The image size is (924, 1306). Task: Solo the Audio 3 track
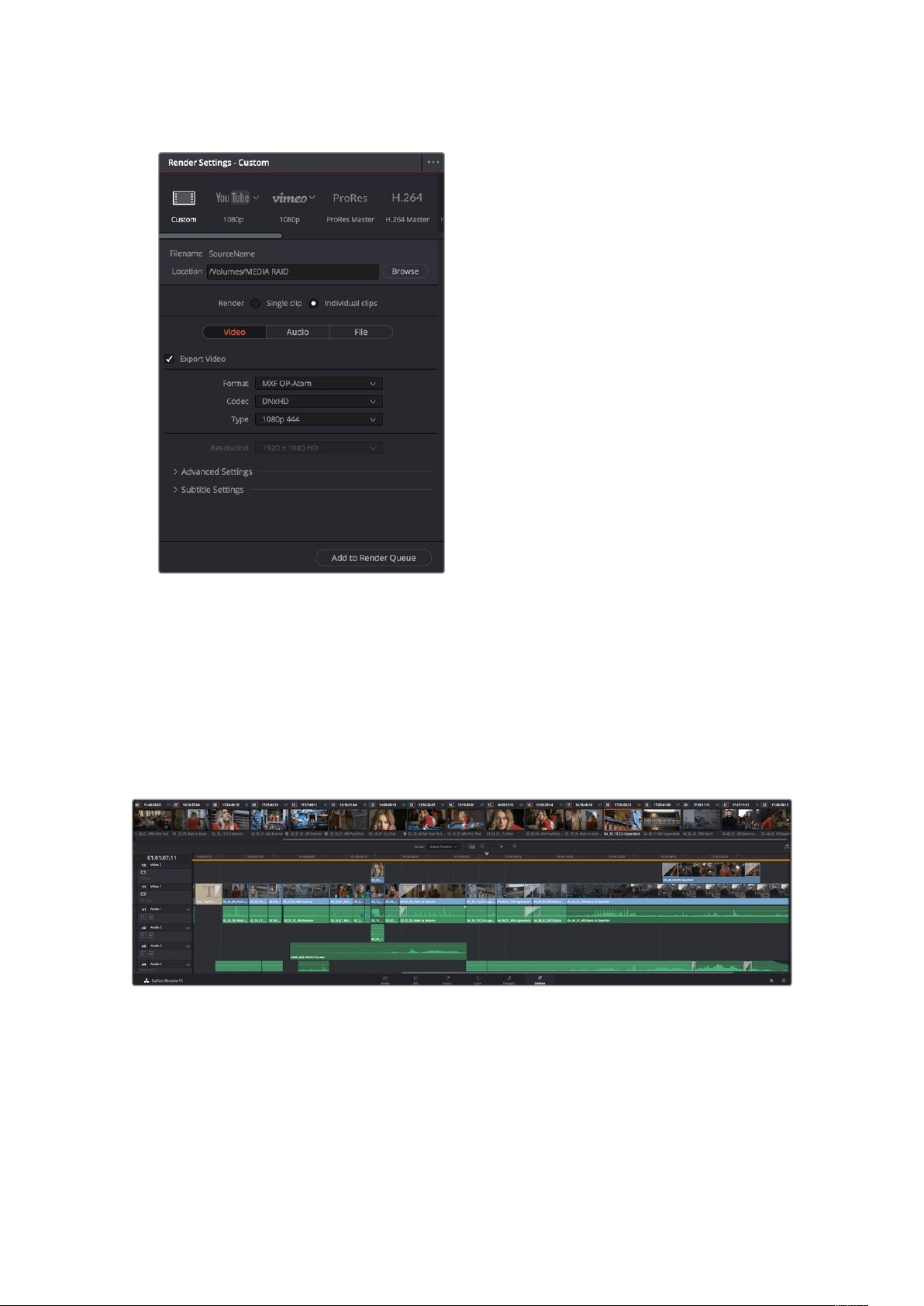pos(143,954)
